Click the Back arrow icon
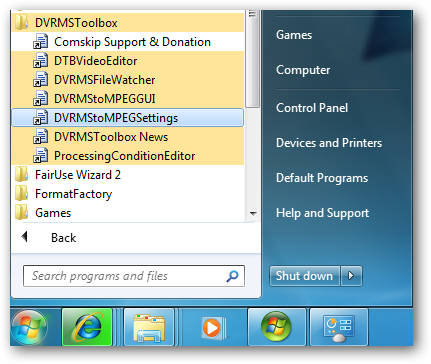This screenshot has width=431, height=364. [24, 237]
